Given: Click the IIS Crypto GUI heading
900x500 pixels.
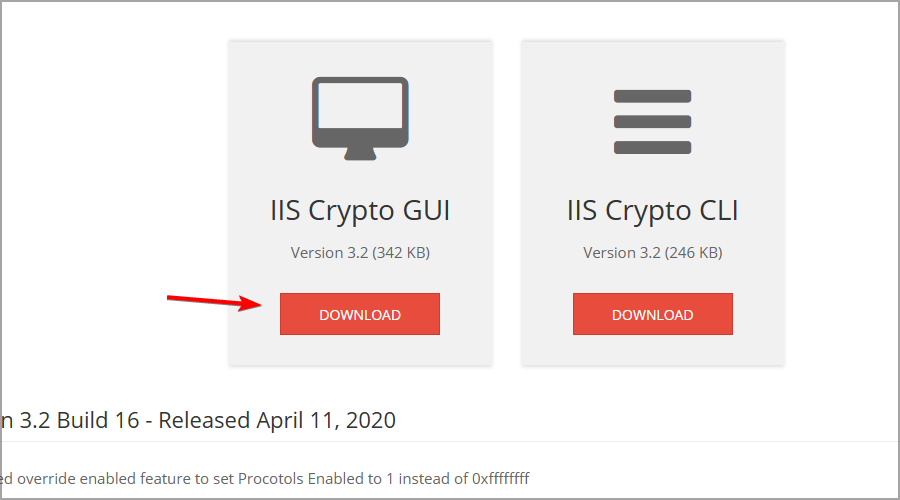Looking at the screenshot, I should pyautogui.click(x=360, y=211).
